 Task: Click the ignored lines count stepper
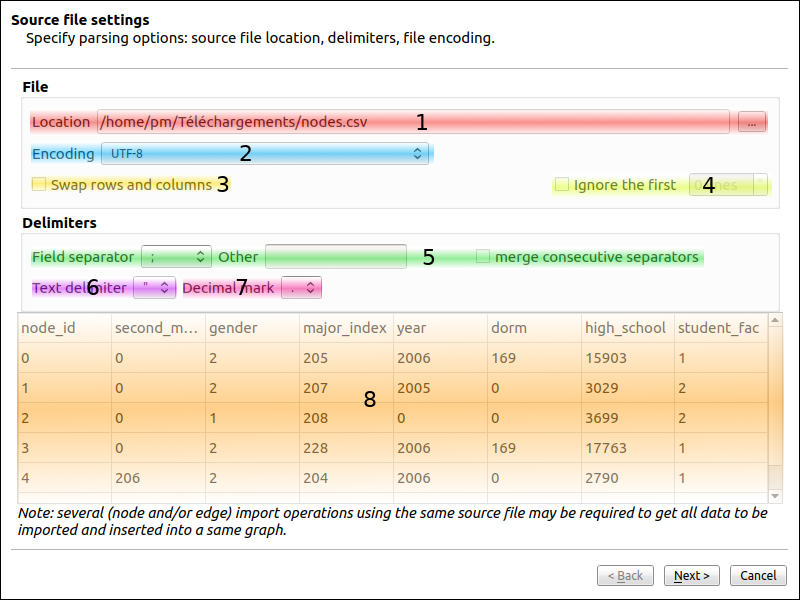728,185
